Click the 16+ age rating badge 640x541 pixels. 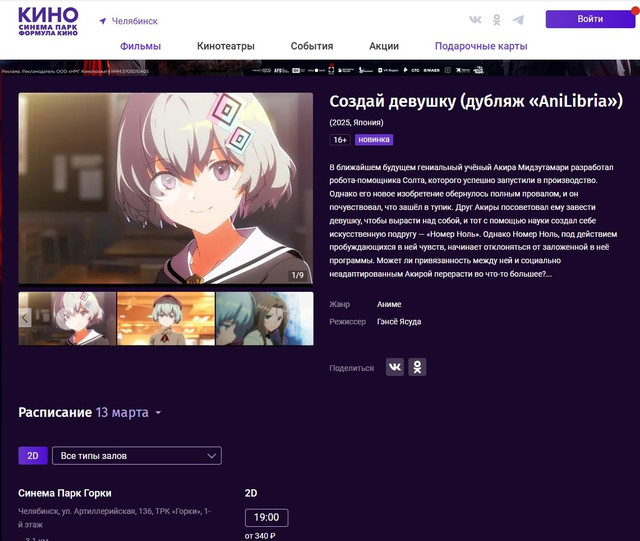pyautogui.click(x=340, y=140)
